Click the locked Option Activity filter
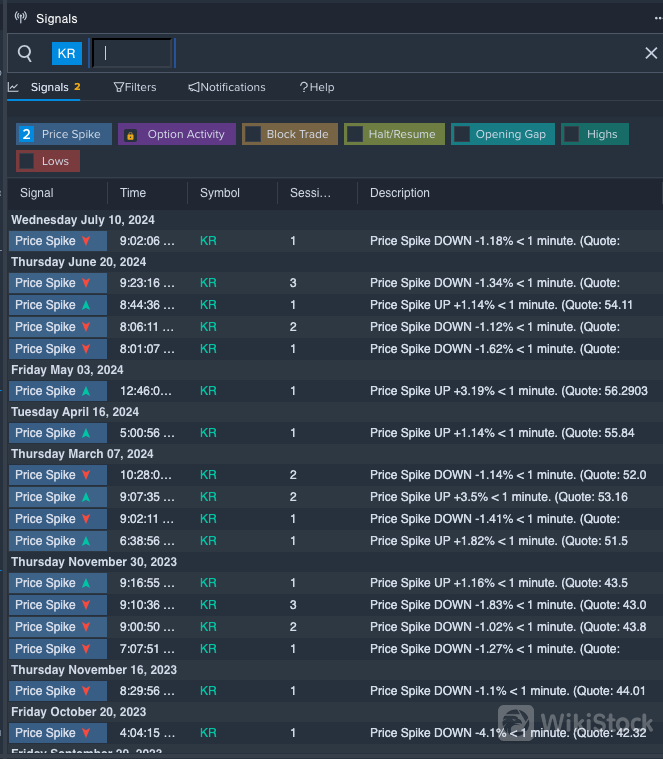 click(177, 134)
